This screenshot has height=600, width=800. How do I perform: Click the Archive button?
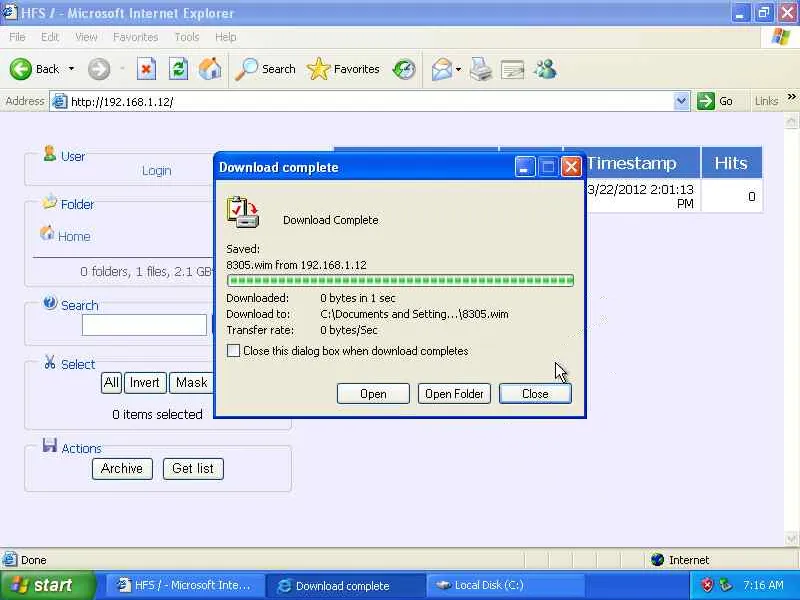(122, 468)
